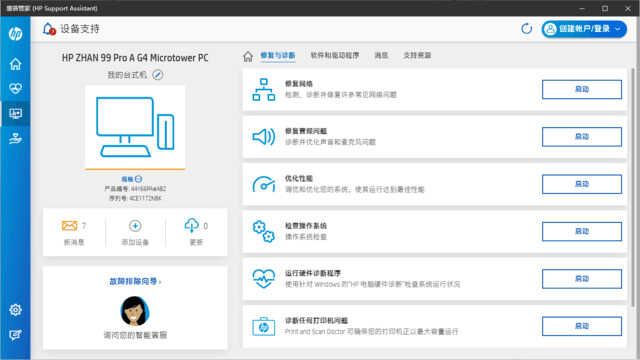The image size is (640, 360).
Task: Click the virtual assistant avatar
Action: (135, 311)
